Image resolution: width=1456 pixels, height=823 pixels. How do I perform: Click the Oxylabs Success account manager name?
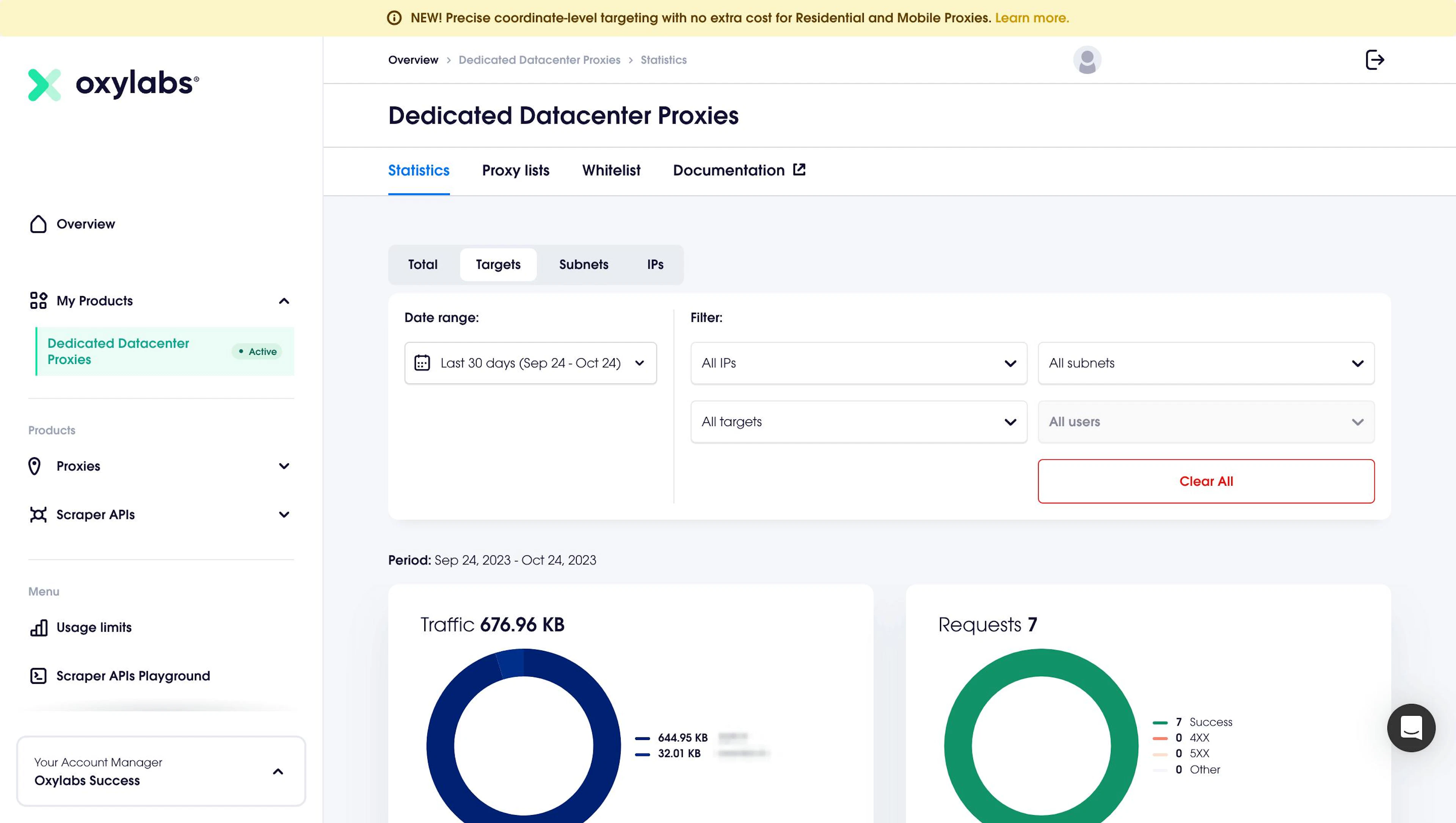[x=87, y=781]
